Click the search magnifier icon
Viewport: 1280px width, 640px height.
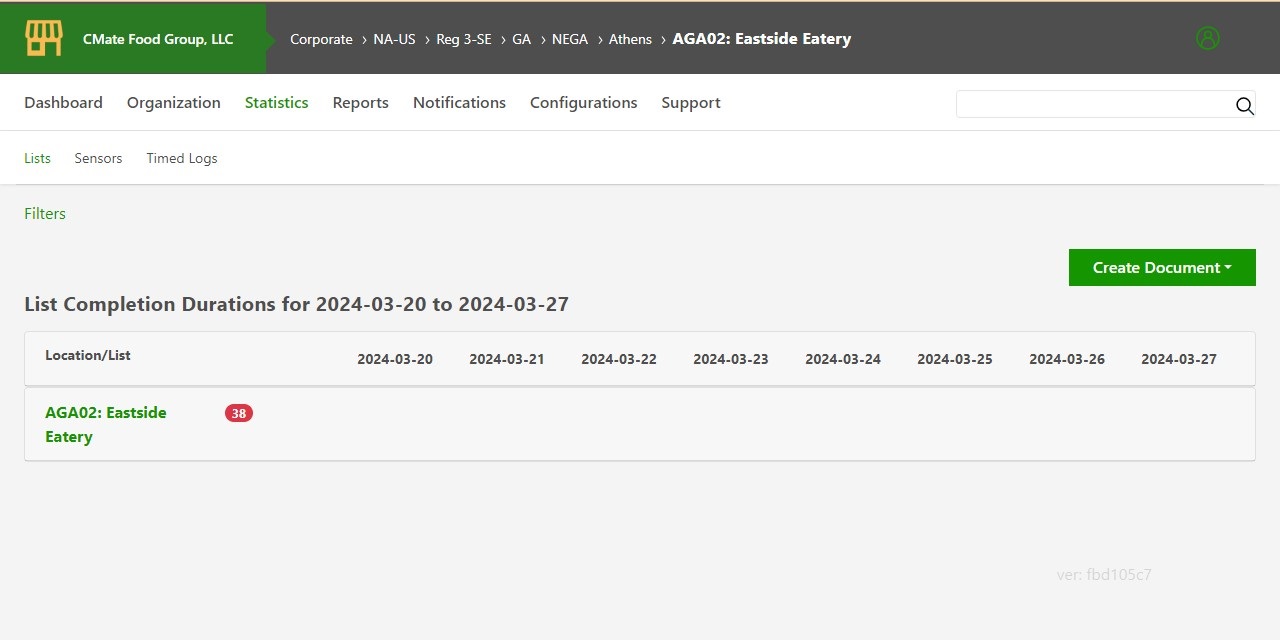point(1244,105)
